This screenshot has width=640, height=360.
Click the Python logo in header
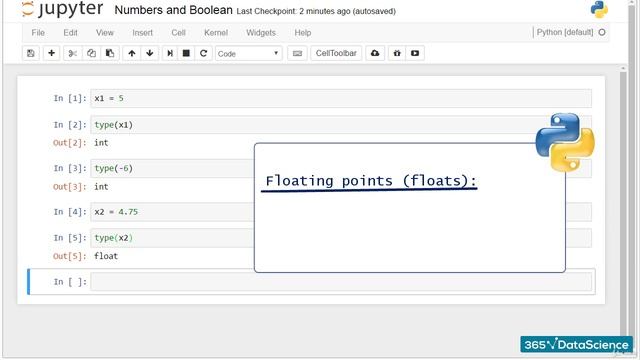point(599,9)
